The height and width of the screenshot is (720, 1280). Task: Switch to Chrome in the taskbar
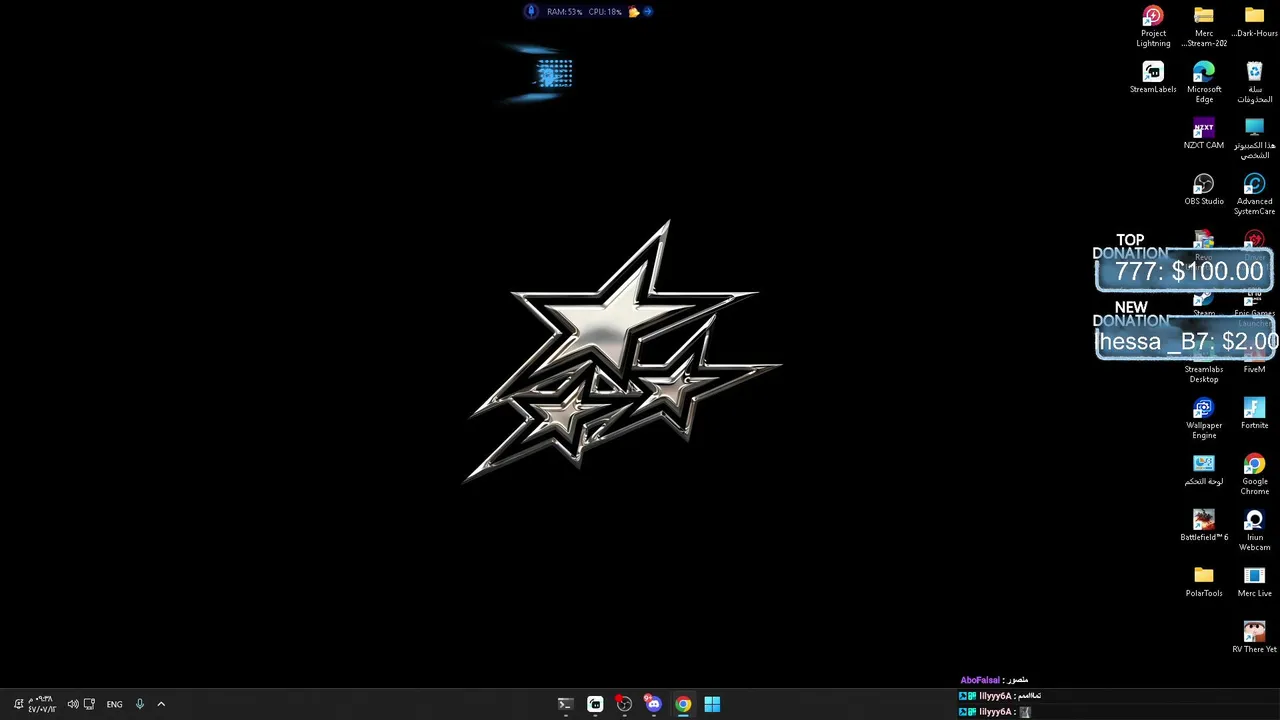click(683, 704)
